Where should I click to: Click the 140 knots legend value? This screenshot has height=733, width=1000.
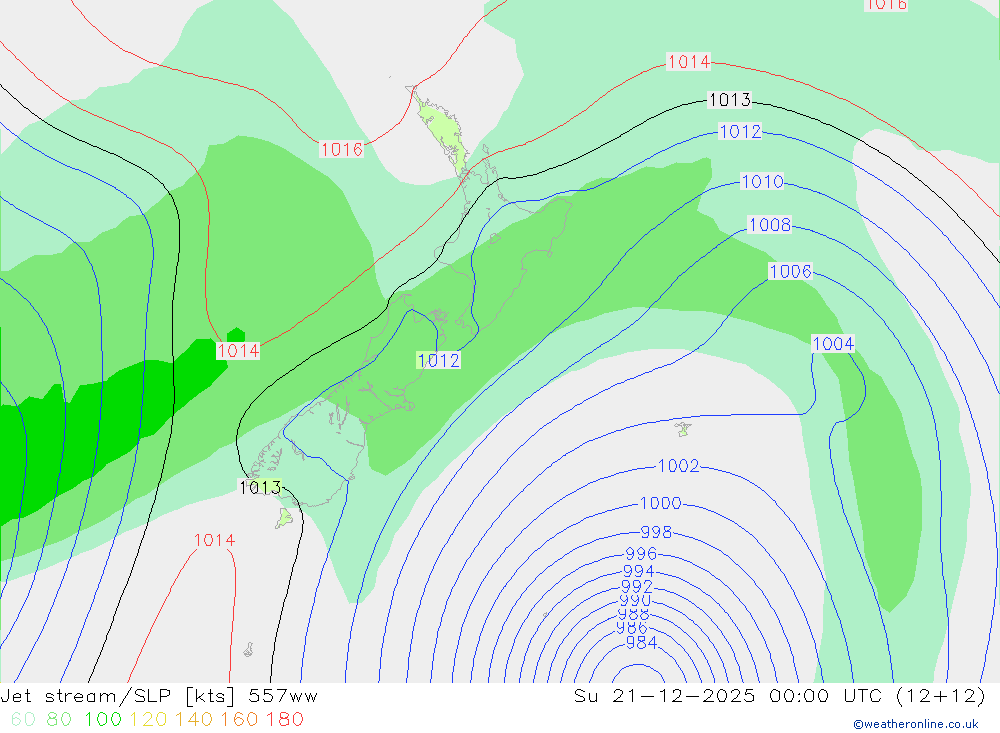point(194,720)
